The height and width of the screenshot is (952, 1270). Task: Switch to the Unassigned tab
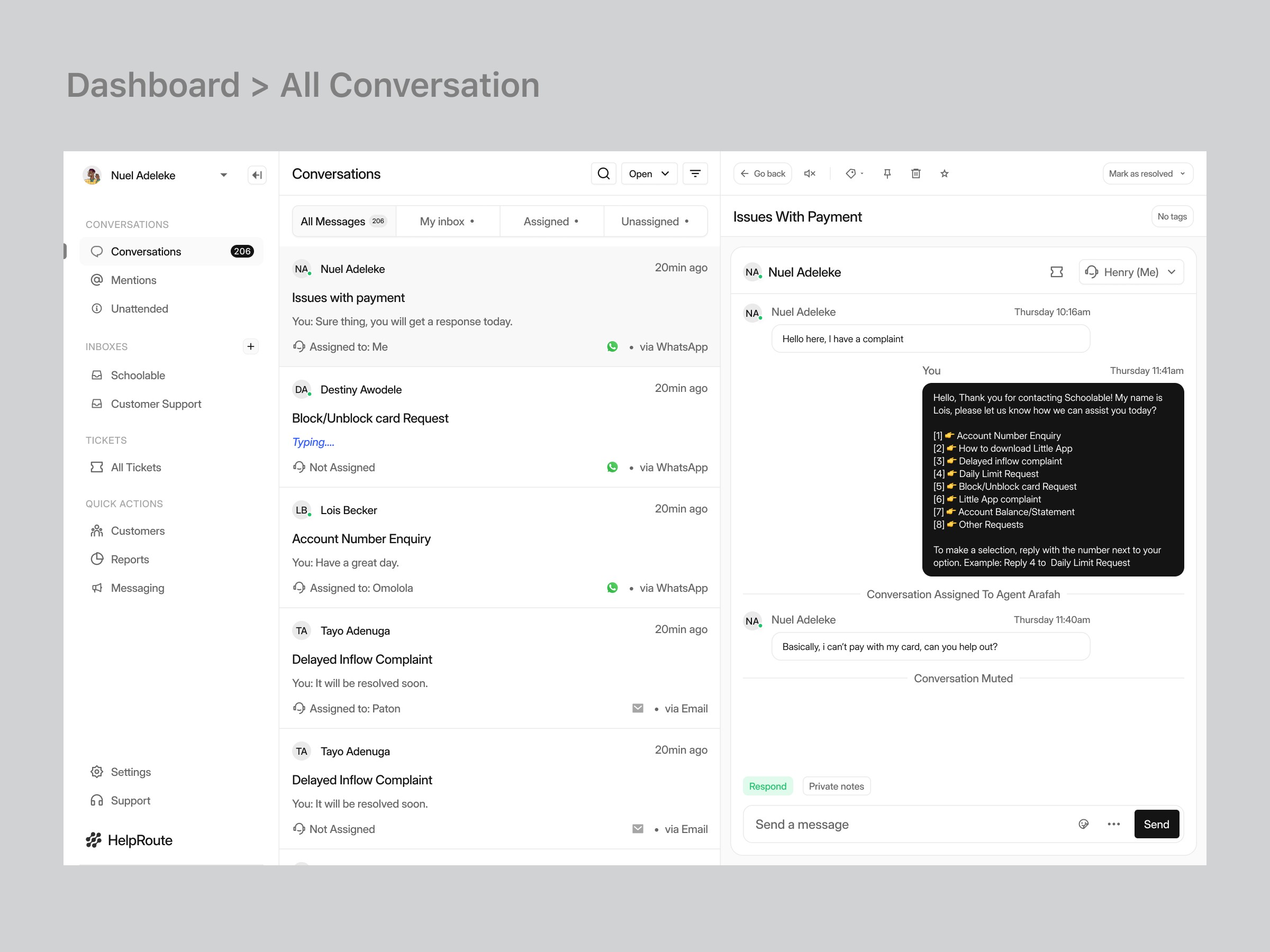pos(655,222)
